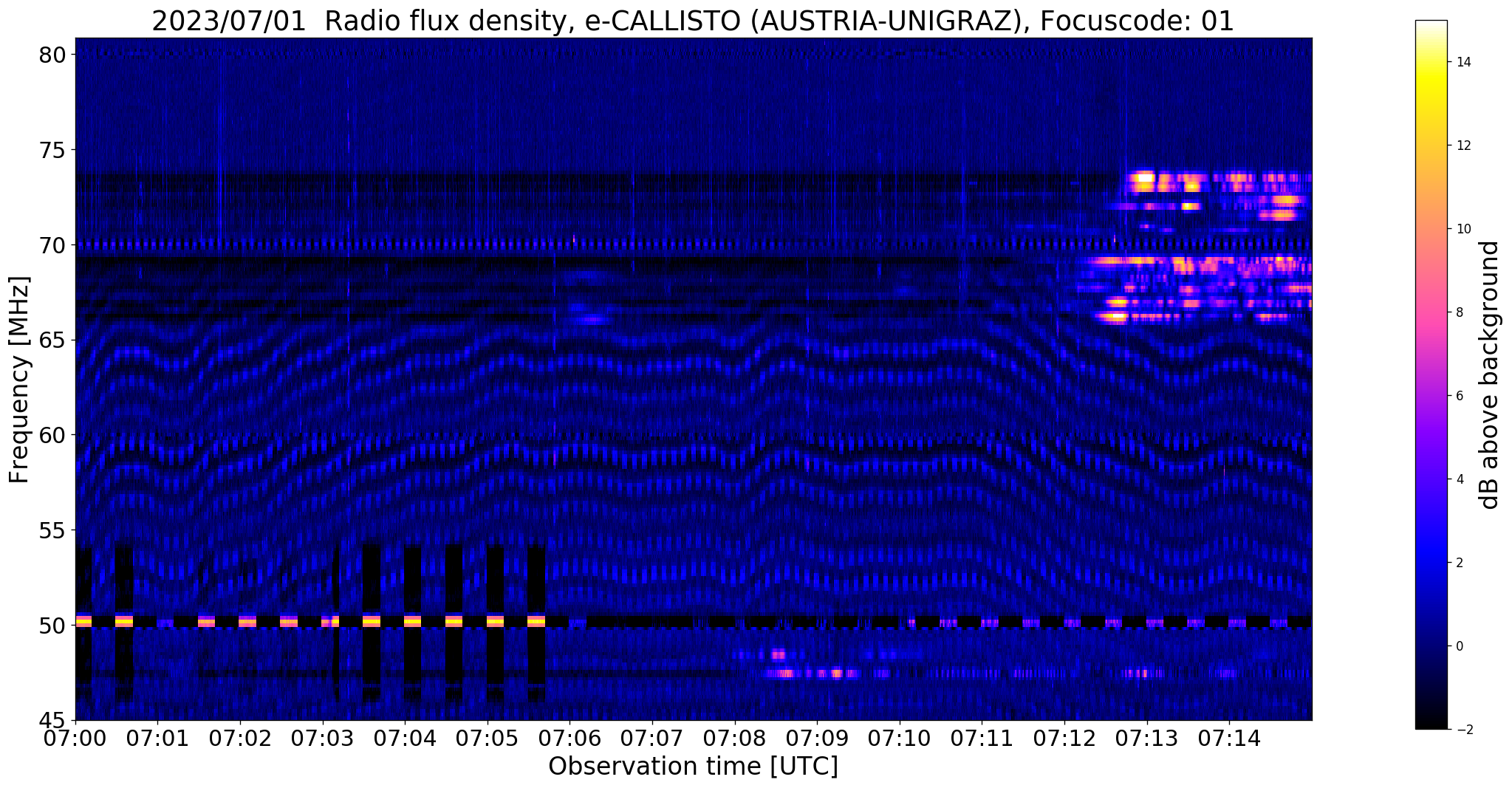The image size is (1512, 788).
Task: Click the colorbar tick value 6
Action: point(1459,396)
